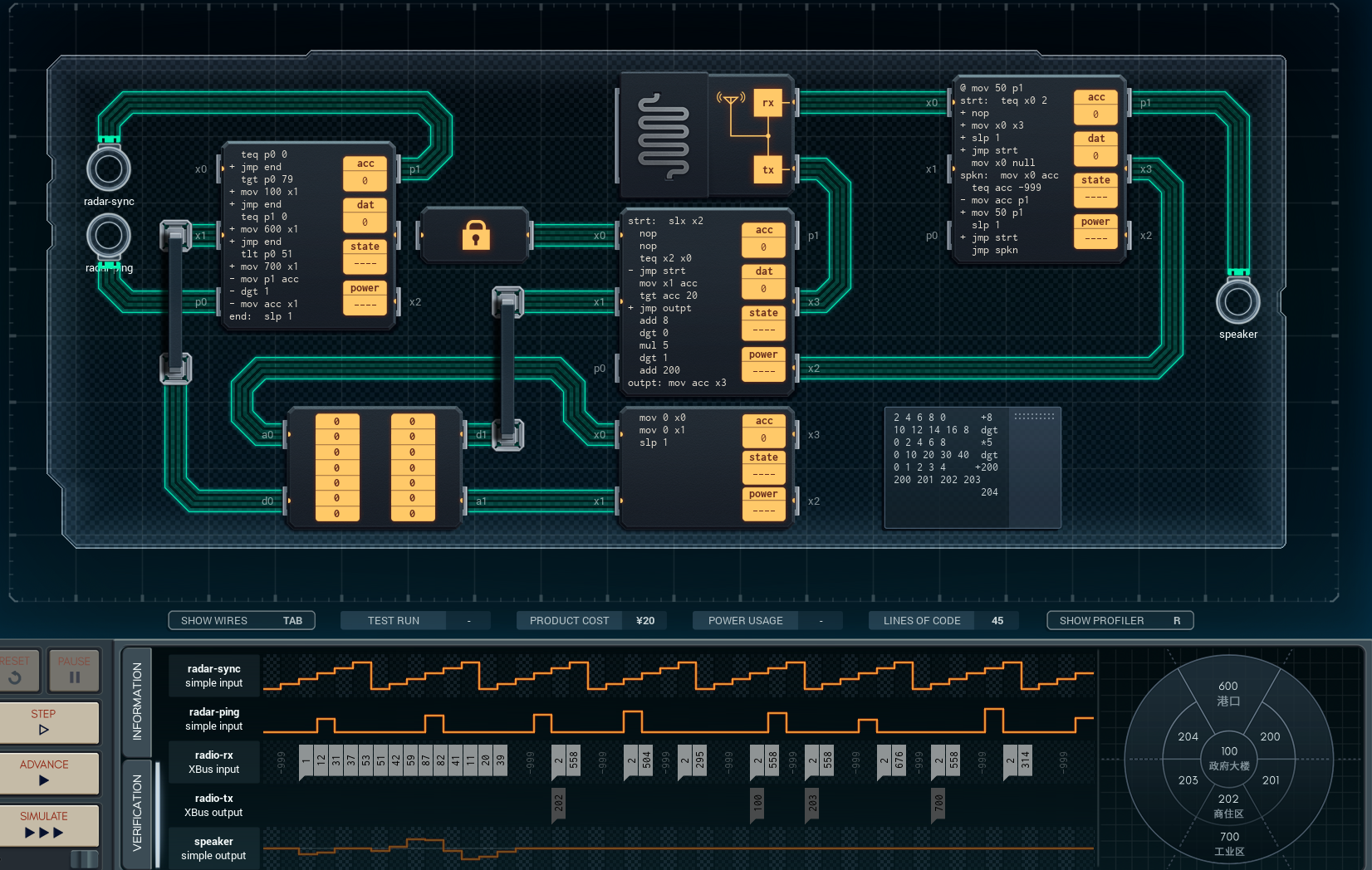The image size is (1372, 870).
Task: Select the radio-tx XBus output label
Action: [x=214, y=805]
